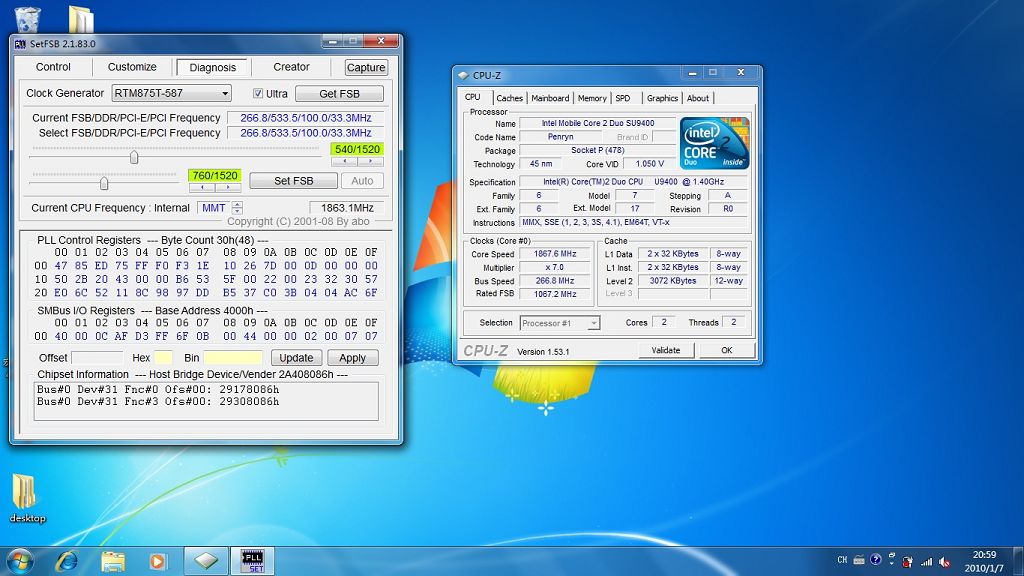Viewport: 1024px width, 576px height.
Task: Click the CH language indicator in tray
Action: [842, 560]
